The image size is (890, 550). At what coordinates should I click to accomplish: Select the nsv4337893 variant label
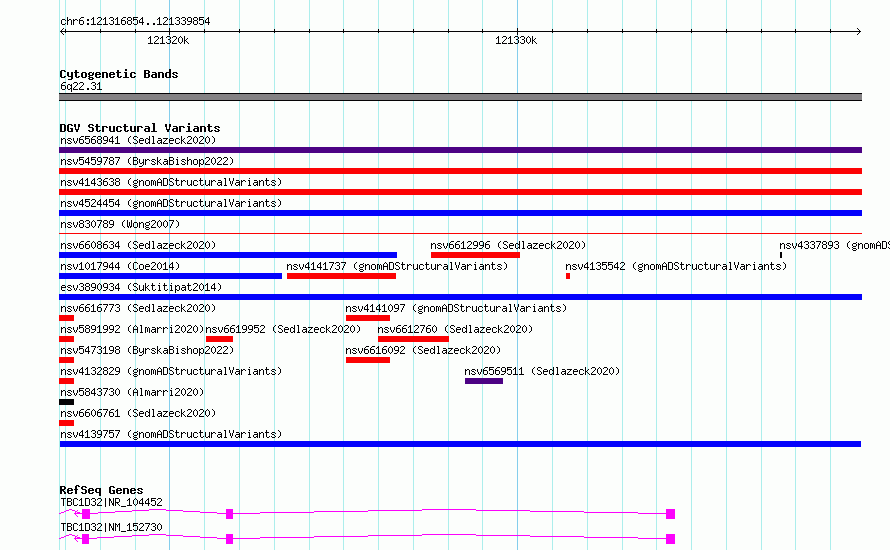834,245
